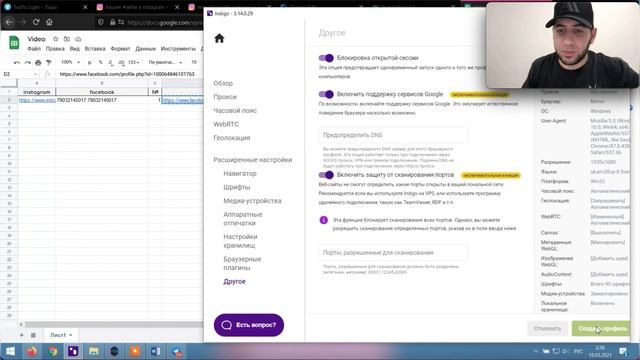Collapse the Расширенные настройки group

coord(253,160)
